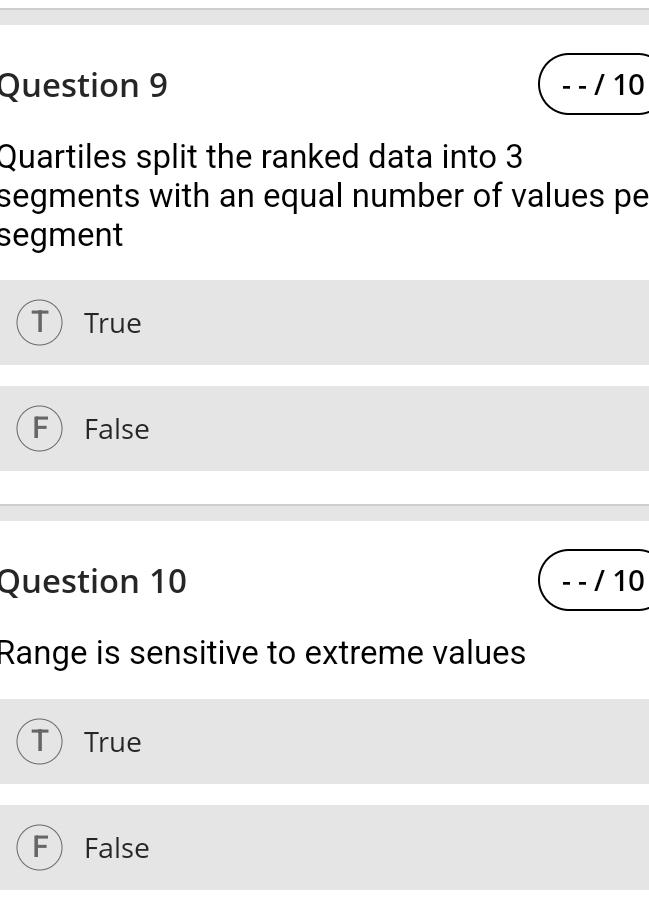Click the Question 9 heading
This screenshot has height=906, width=649.
[84, 86]
